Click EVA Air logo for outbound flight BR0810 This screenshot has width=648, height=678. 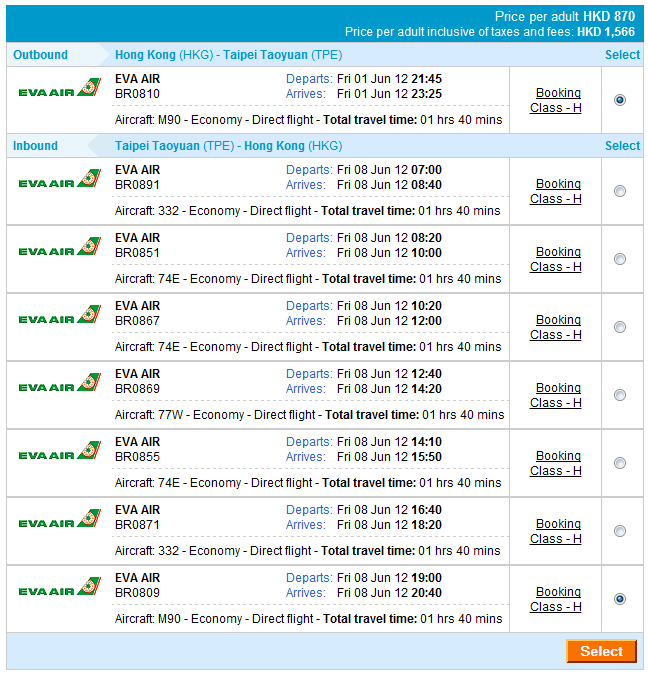60,90
